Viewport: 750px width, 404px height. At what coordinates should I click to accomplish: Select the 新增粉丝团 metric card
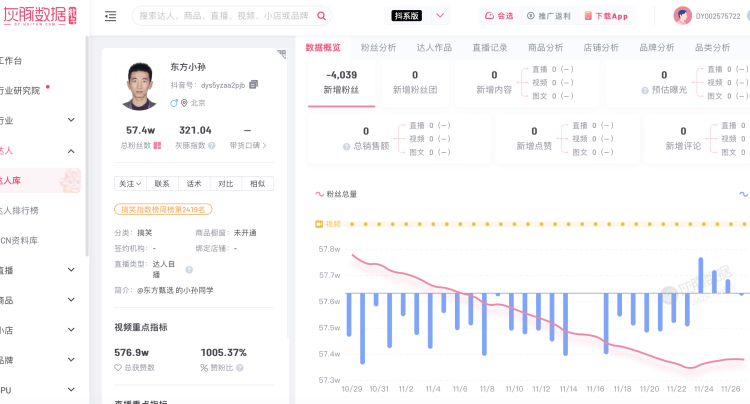(x=415, y=82)
